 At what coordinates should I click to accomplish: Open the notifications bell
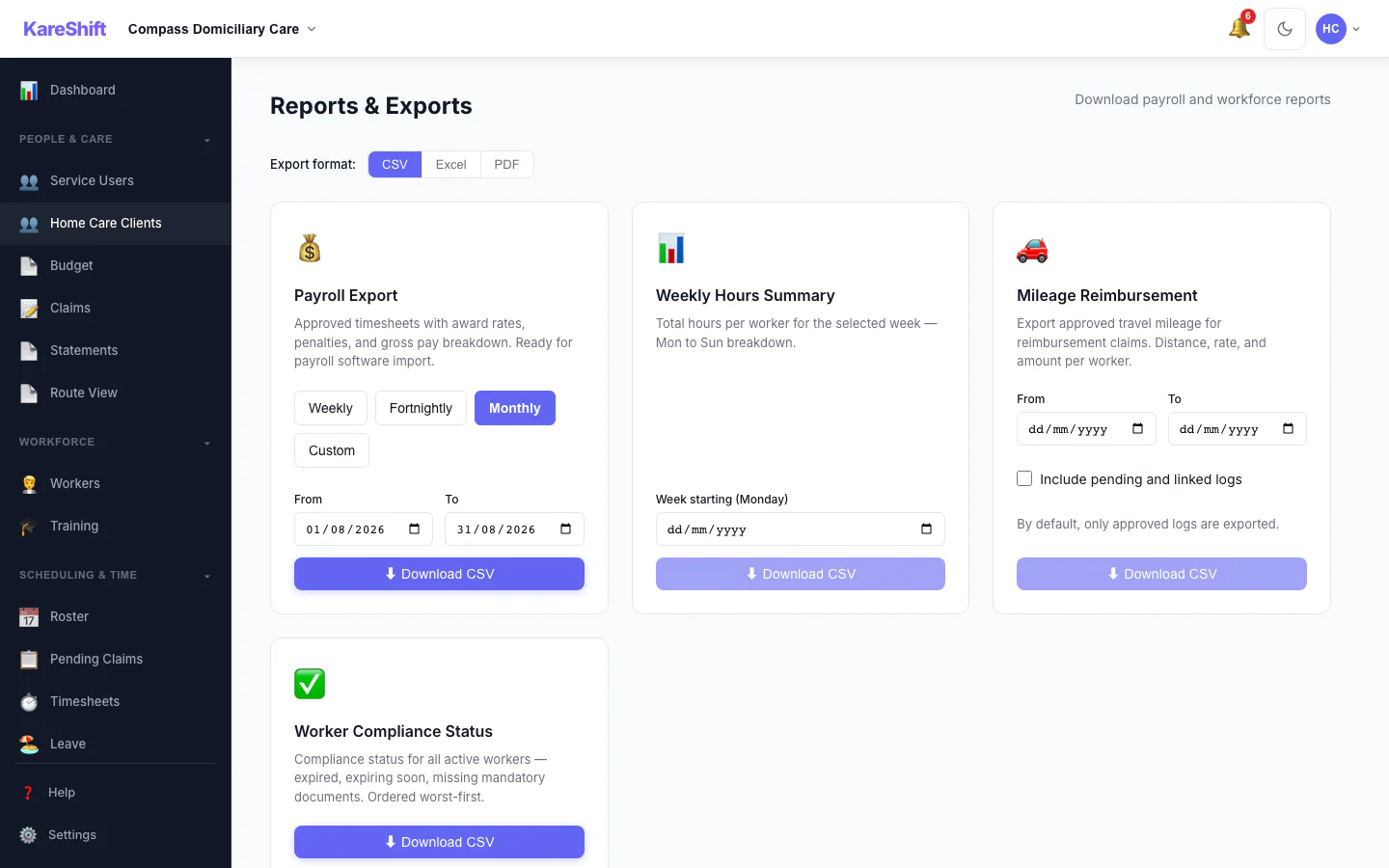[x=1239, y=29]
